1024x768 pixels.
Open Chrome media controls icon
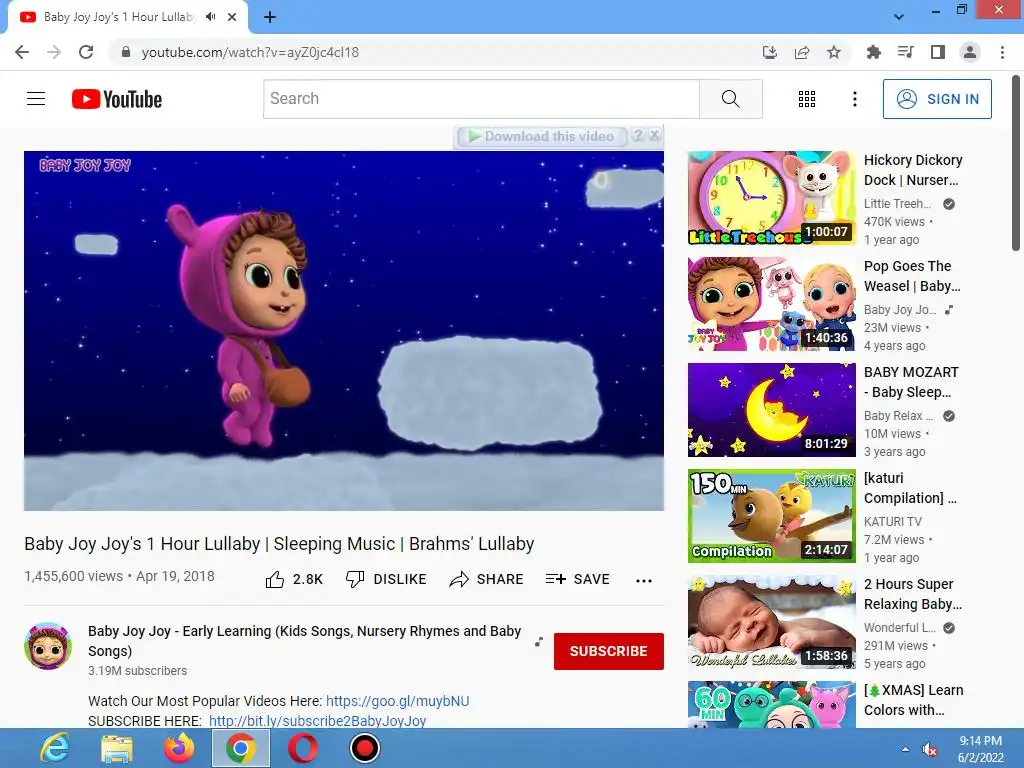(x=905, y=52)
